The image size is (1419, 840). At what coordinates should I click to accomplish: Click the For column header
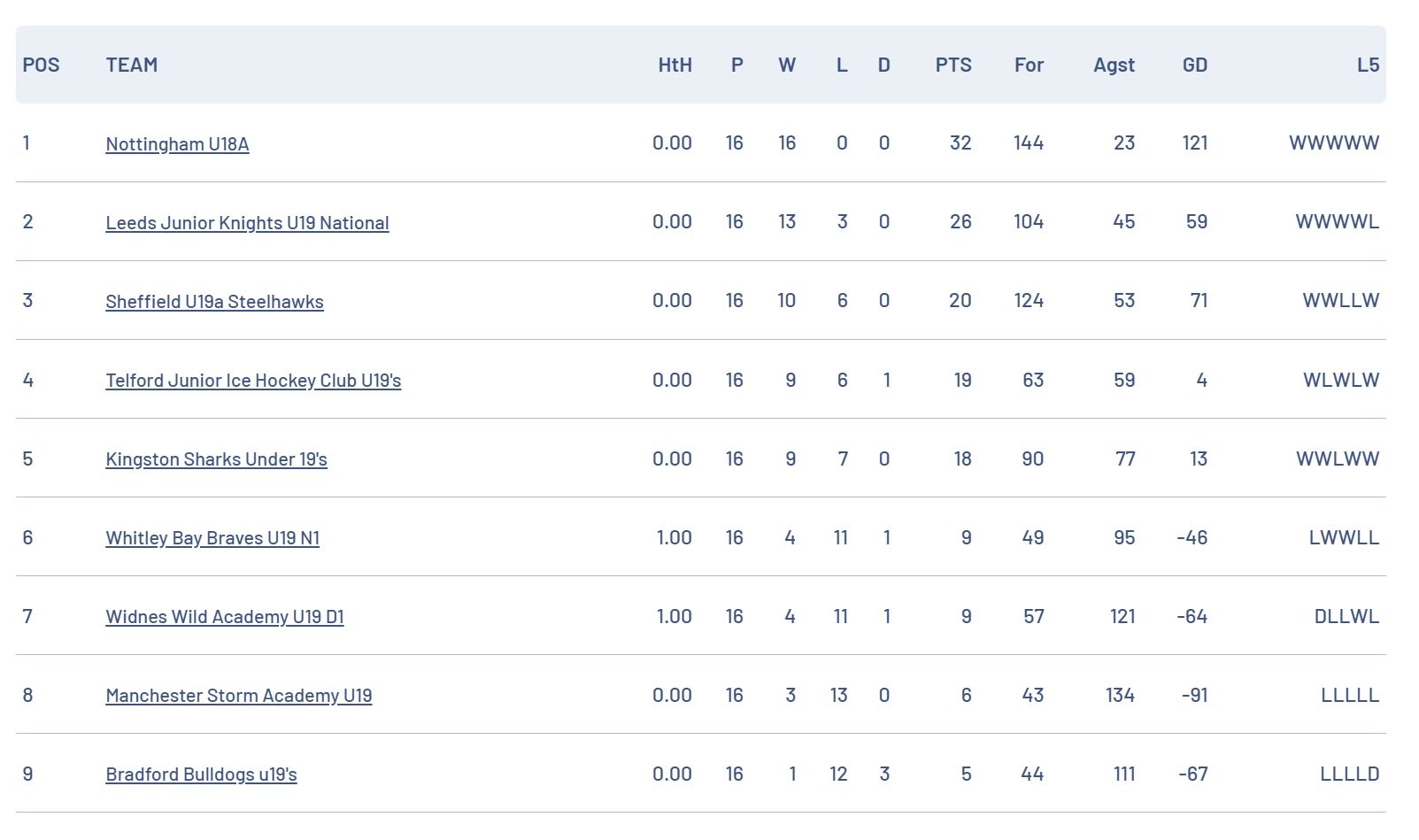(1029, 65)
